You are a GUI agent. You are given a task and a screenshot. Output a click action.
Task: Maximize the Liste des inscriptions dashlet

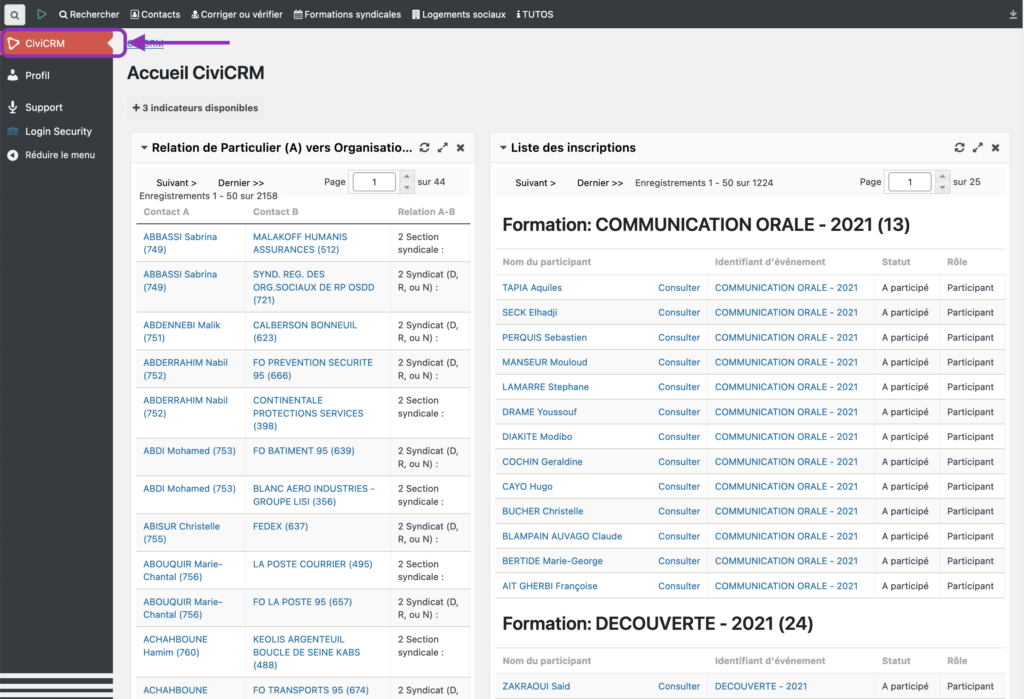point(978,148)
